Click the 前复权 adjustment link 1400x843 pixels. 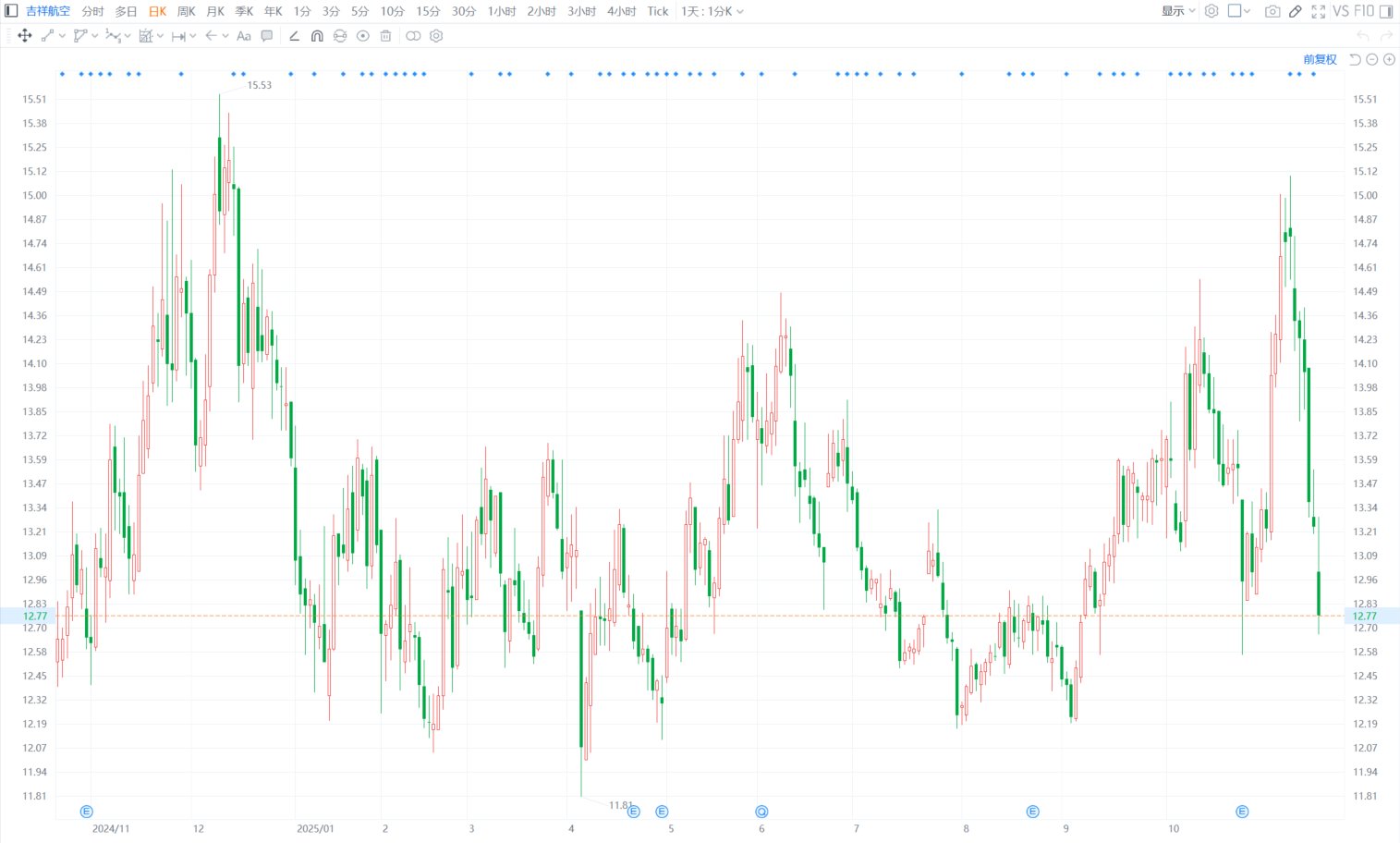1320,59
